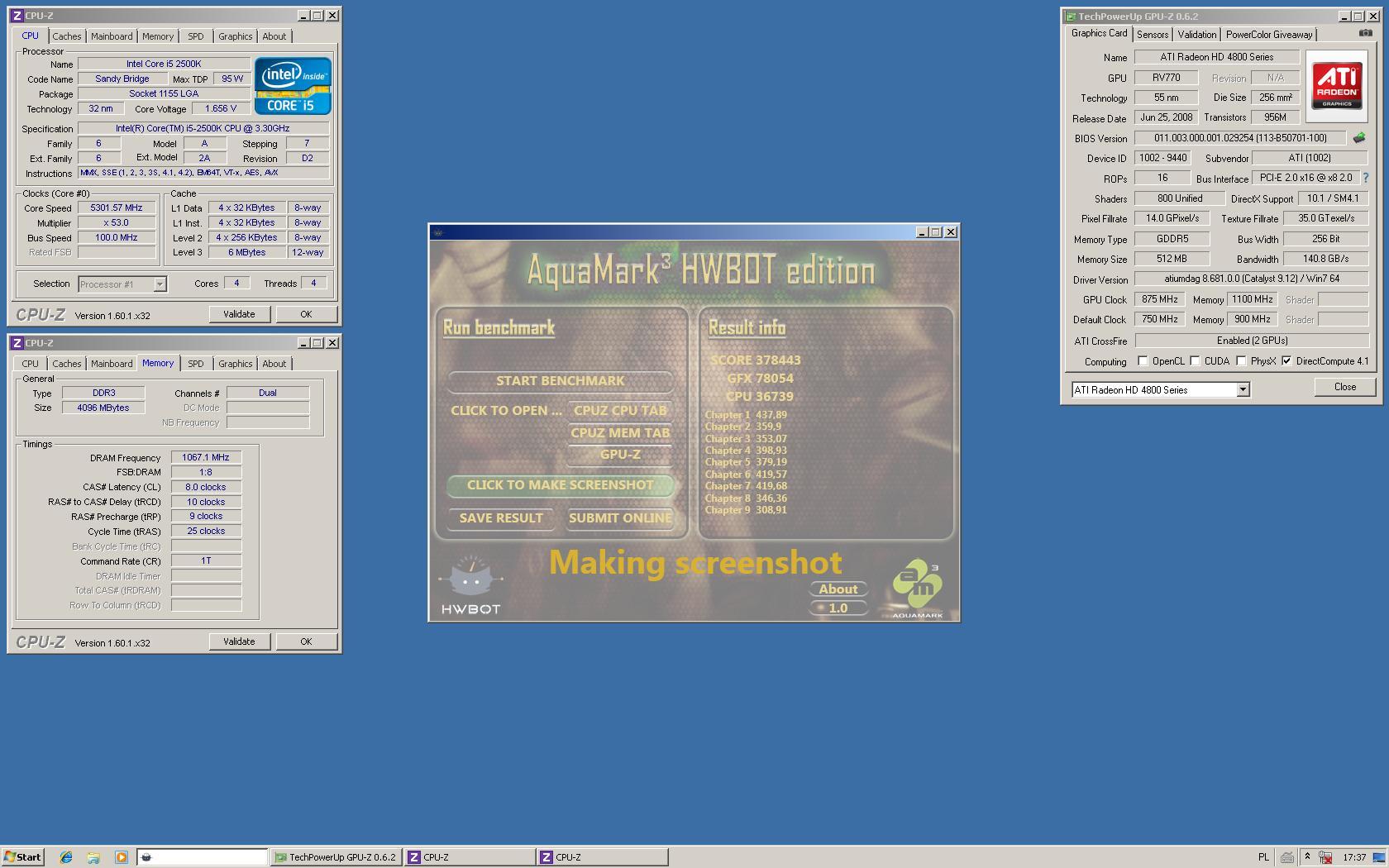Screen dimensions: 1389x868
Task: Toggle the CUDA checkbox
Action: 1195,361
